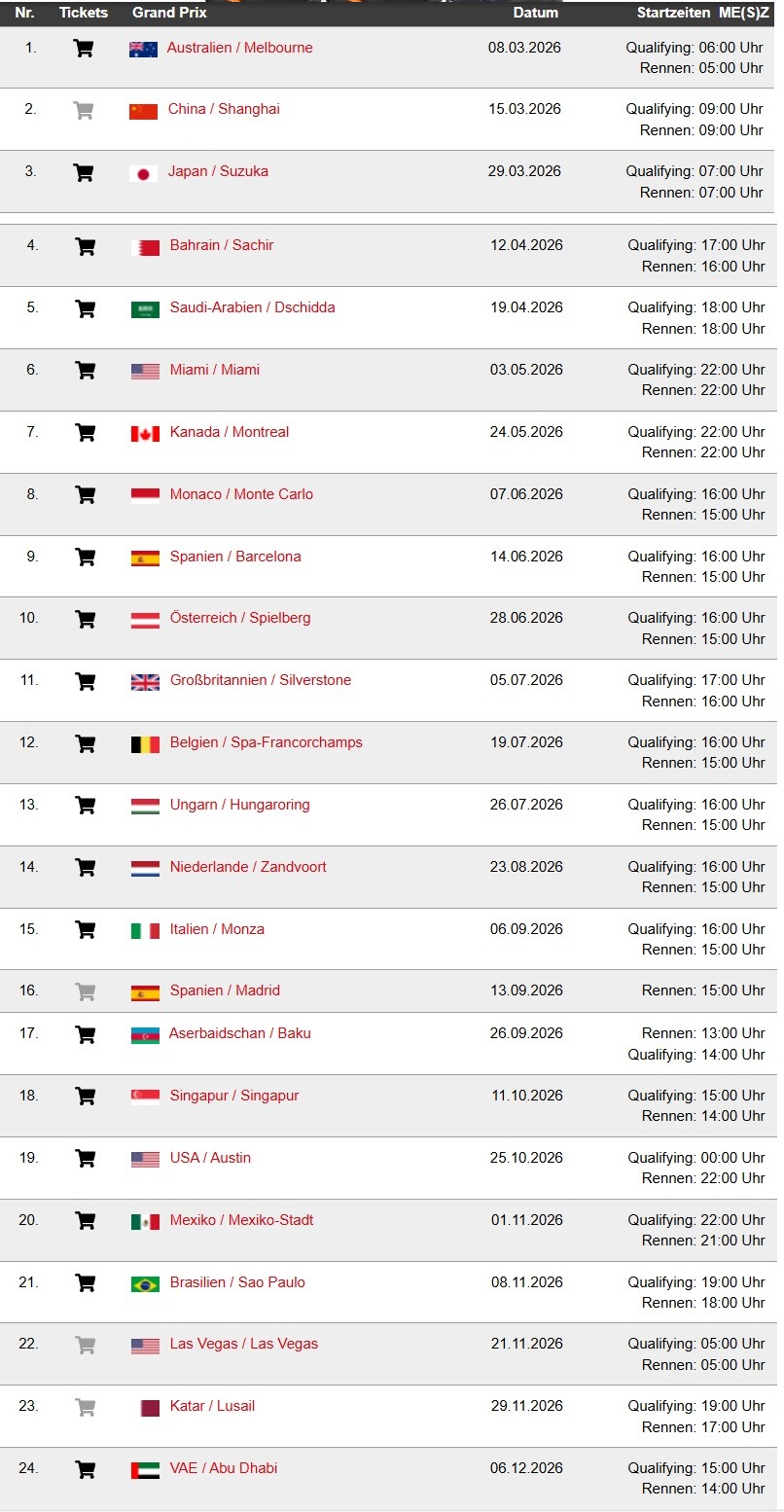Click the Japan flag icon
Viewport: 784px width, 1512px height.
point(143,173)
